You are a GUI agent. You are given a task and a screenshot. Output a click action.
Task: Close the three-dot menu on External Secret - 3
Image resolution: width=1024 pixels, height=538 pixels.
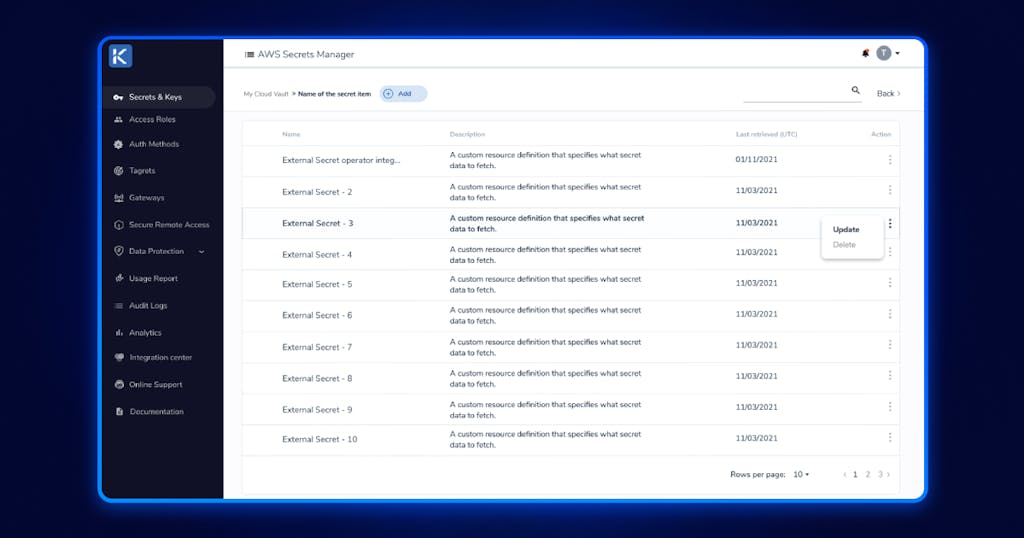pyautogui.click(x=889, y=223)
